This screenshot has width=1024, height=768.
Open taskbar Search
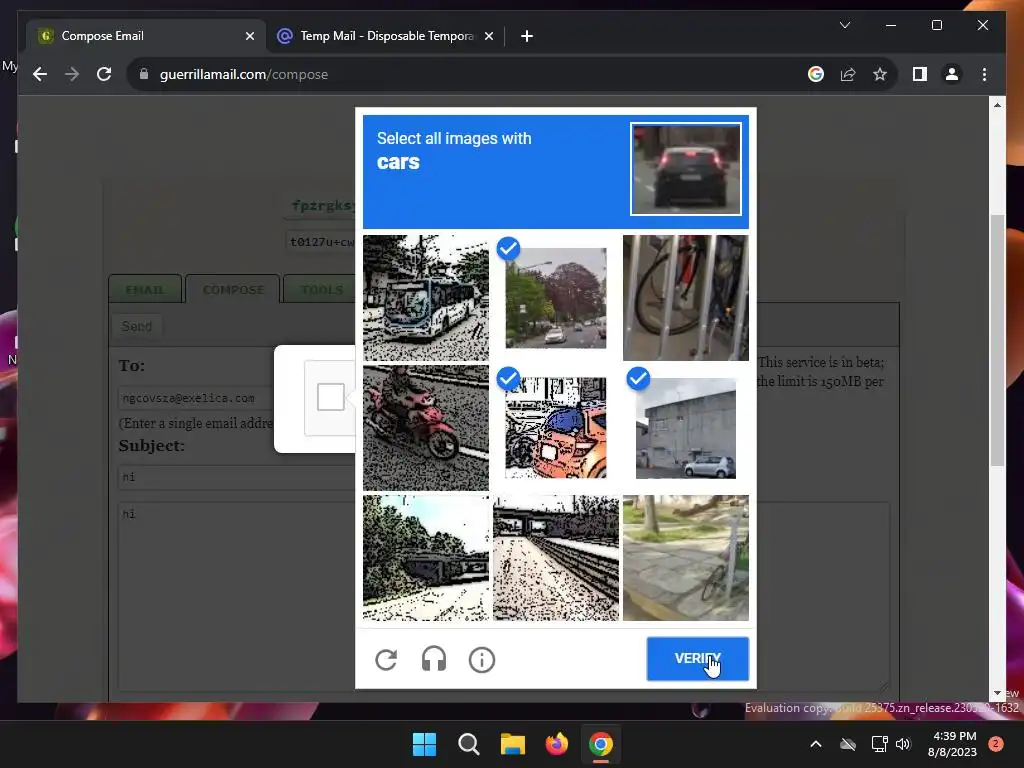(x=468, y=744)
